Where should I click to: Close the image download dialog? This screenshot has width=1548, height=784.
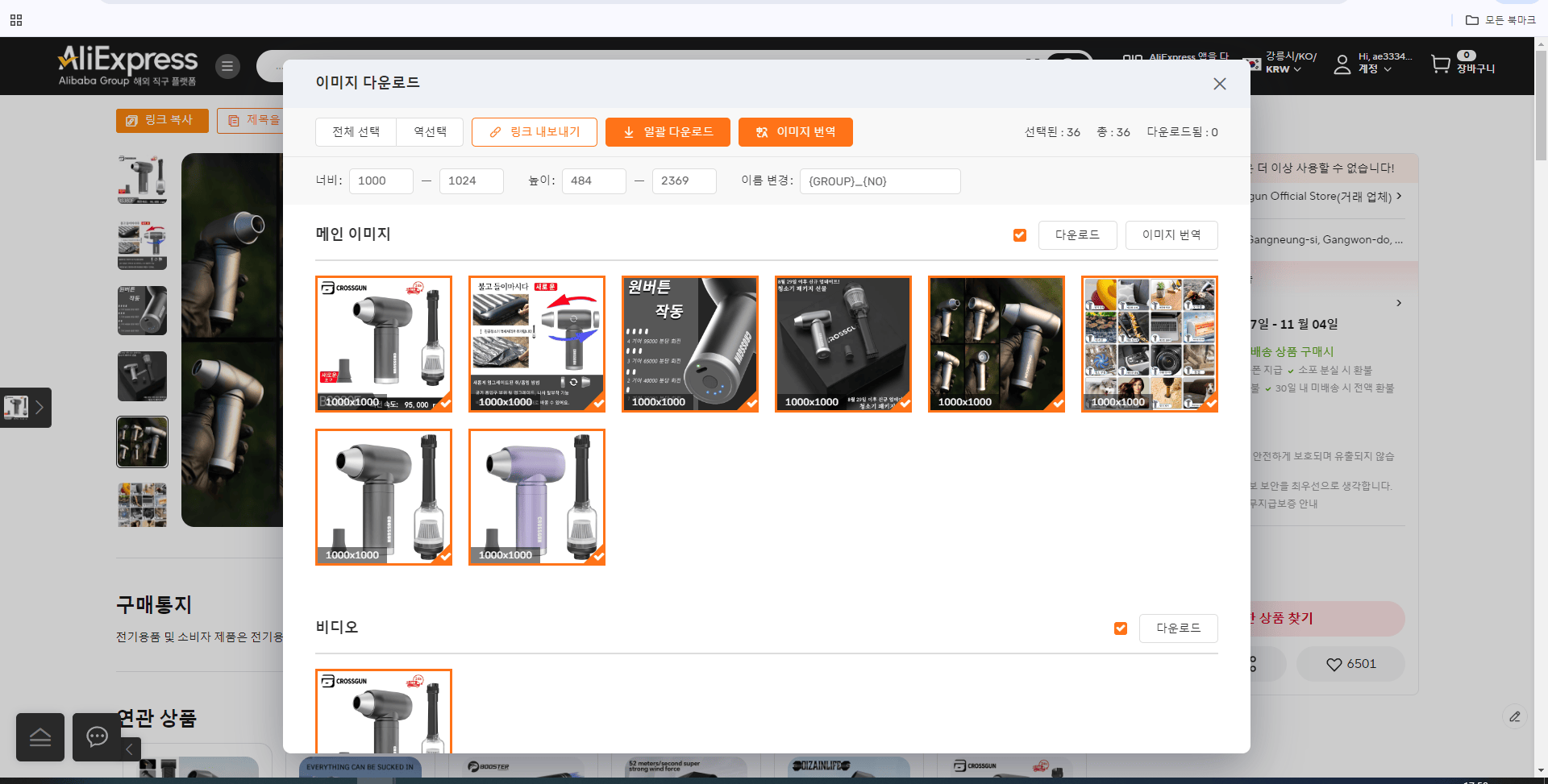coord(1219,84)
